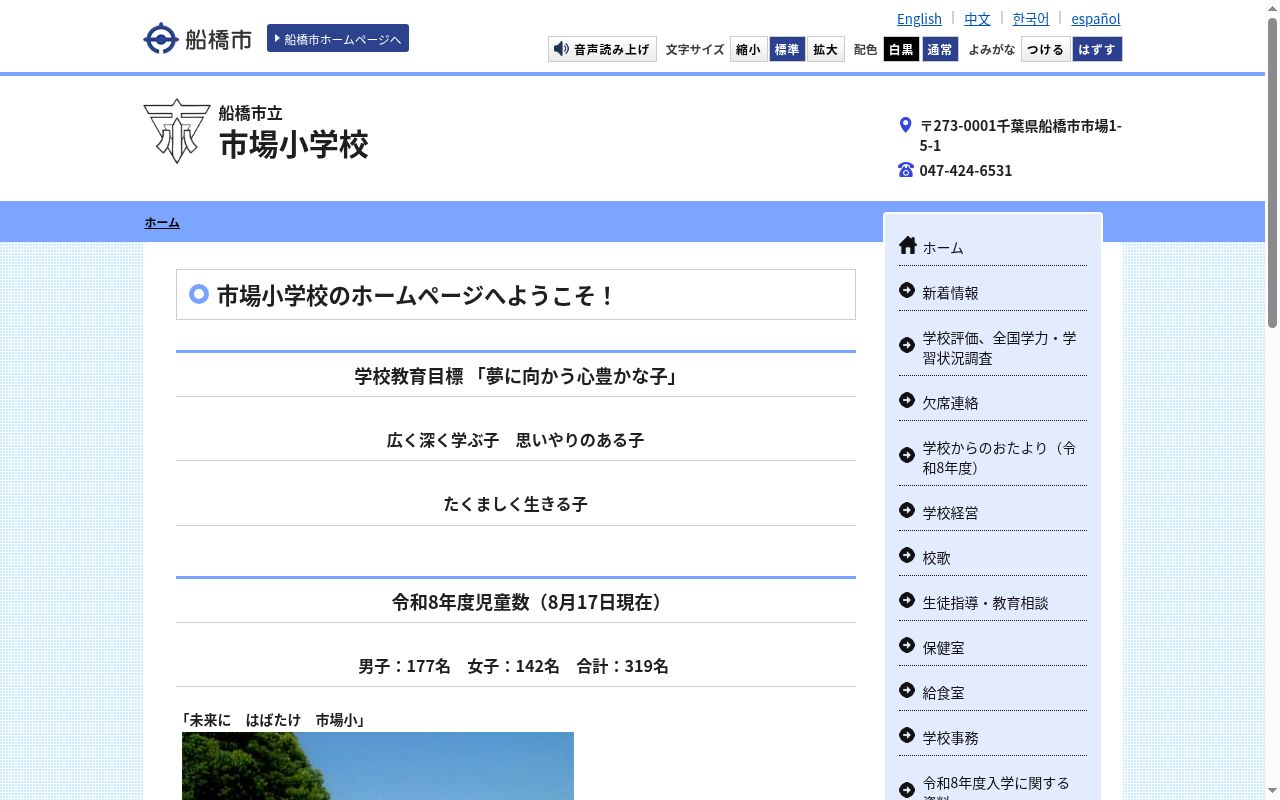The image size is (1280, 800).
Task: Switch language to 中文
Action: (x=977, y=19)
